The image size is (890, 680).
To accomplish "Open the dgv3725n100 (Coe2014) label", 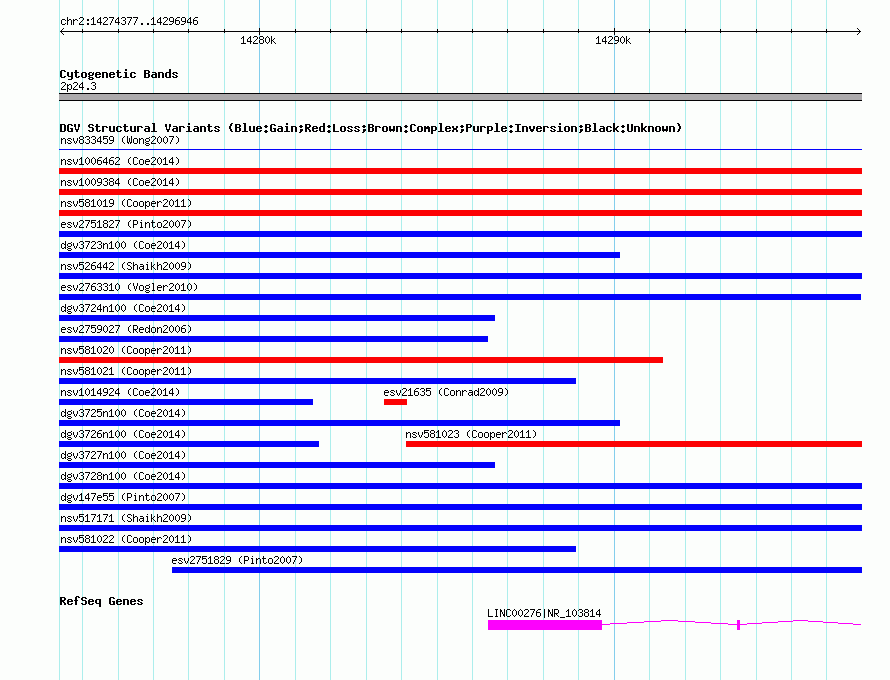I will coord(123,413).
